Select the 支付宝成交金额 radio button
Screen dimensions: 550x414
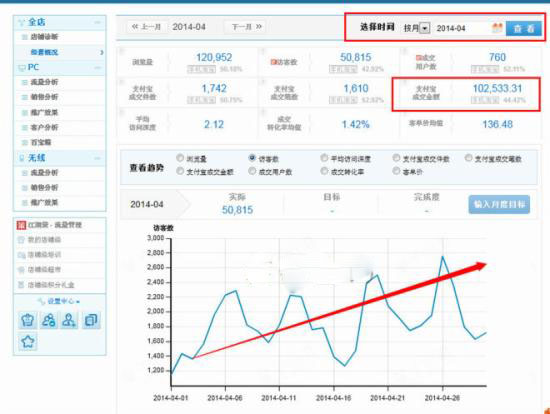coord(180,171)
